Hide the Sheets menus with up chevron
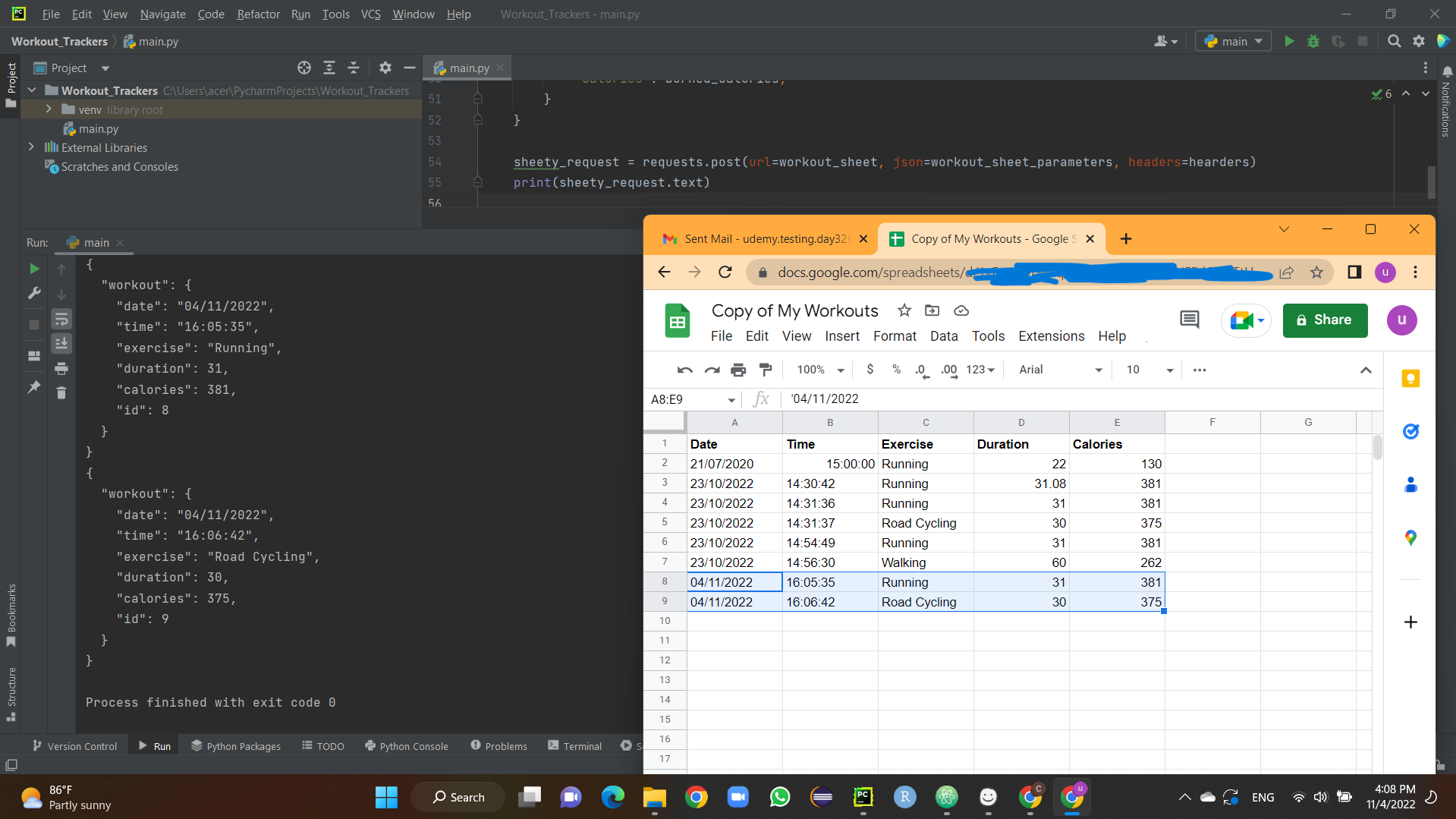 pos(1366,370)
